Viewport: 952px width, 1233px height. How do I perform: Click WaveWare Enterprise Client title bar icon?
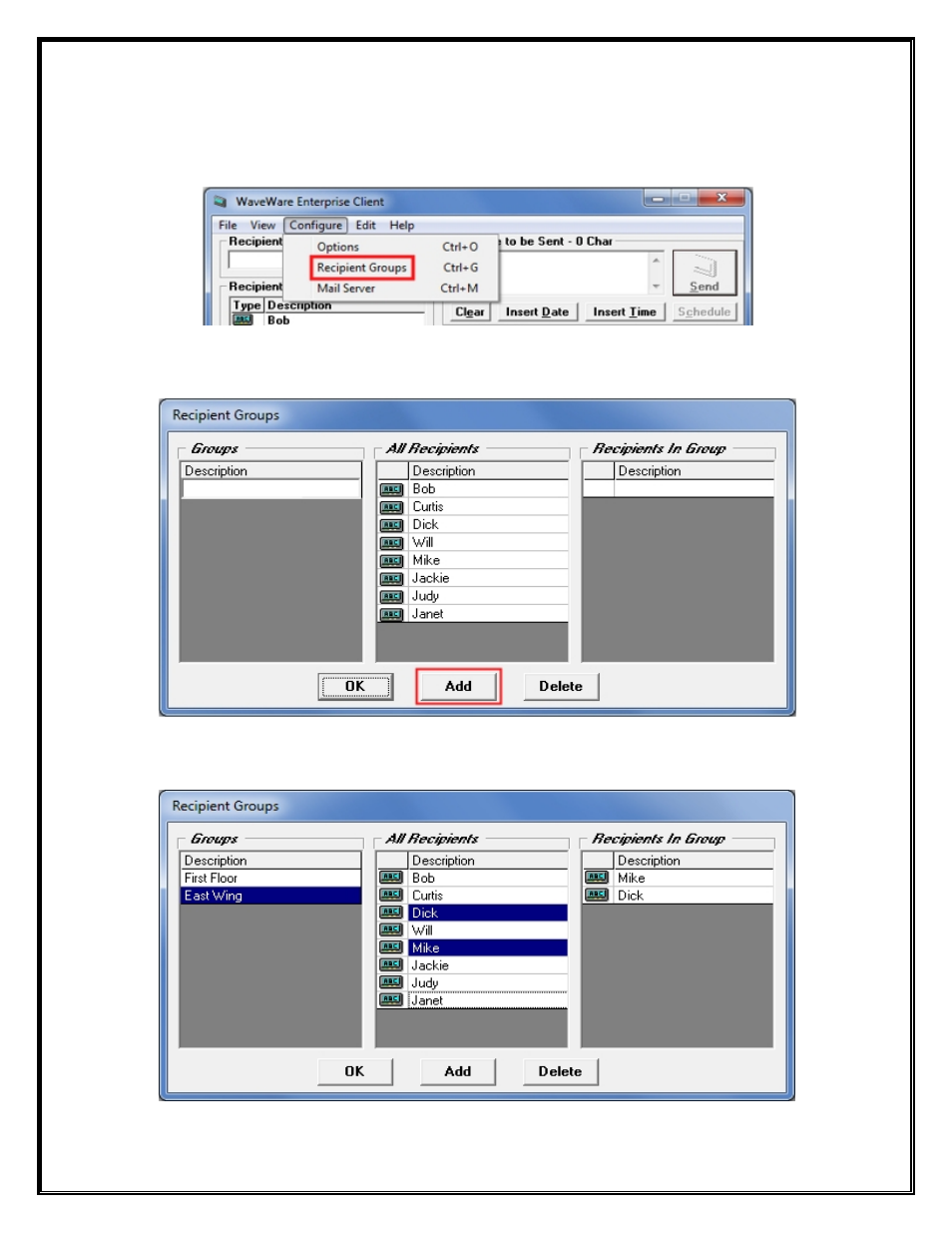click(x=221, y=201)
